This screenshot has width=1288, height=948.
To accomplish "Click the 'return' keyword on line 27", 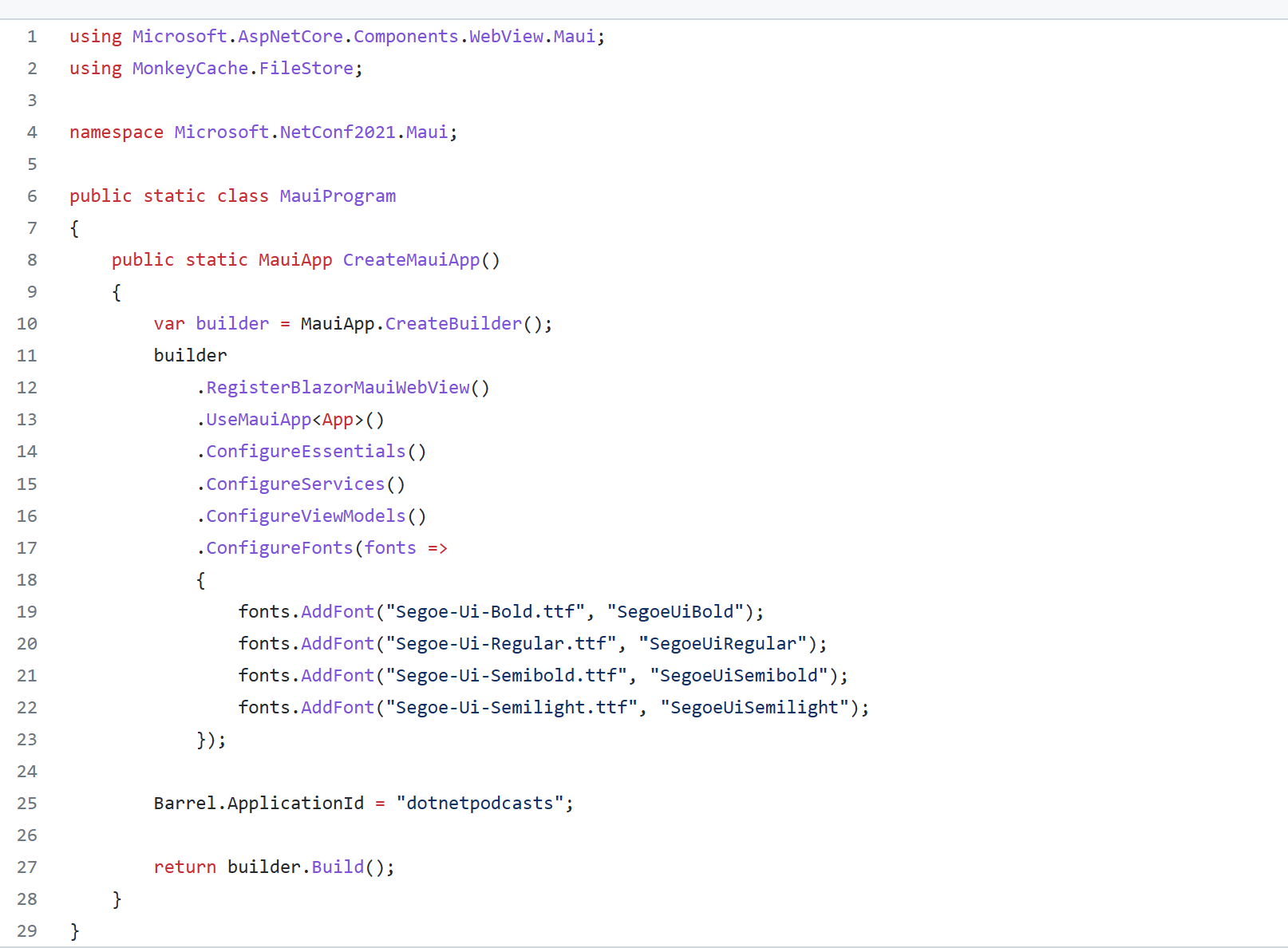I will (x=185, y=867).
